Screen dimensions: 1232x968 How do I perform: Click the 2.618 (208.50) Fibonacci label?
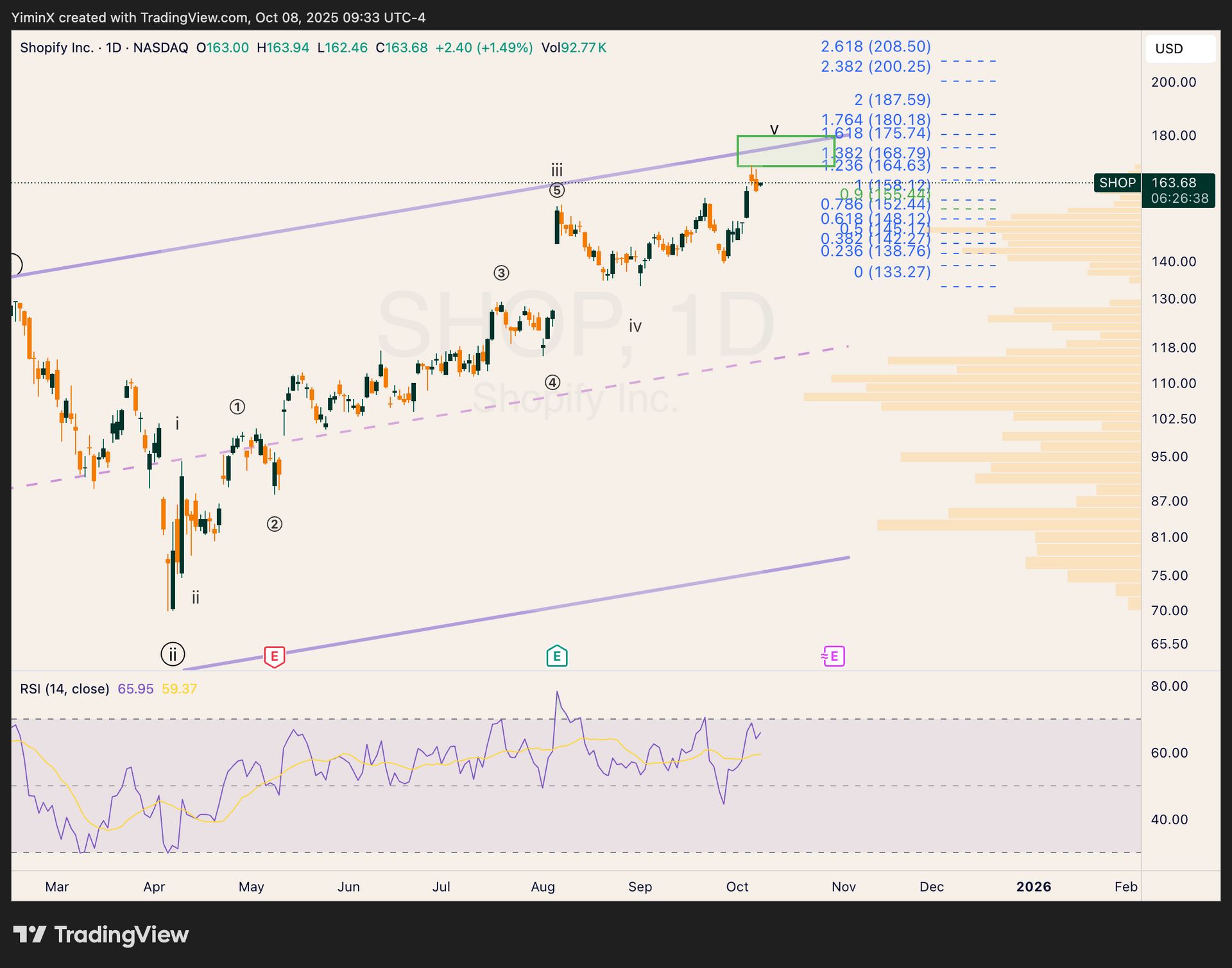875,46
